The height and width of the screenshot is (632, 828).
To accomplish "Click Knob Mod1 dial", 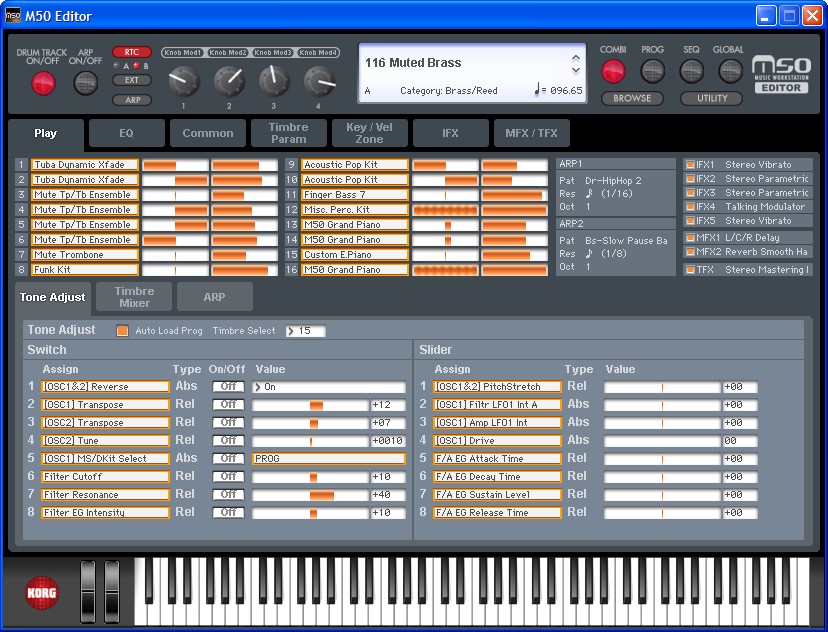I will pyautogui.click(x=184, y=81).
